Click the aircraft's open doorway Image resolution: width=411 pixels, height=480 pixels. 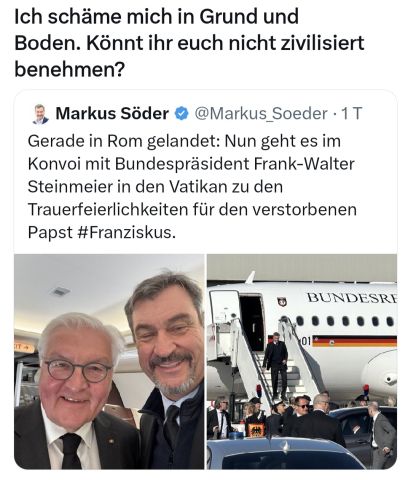pos(253,322)
